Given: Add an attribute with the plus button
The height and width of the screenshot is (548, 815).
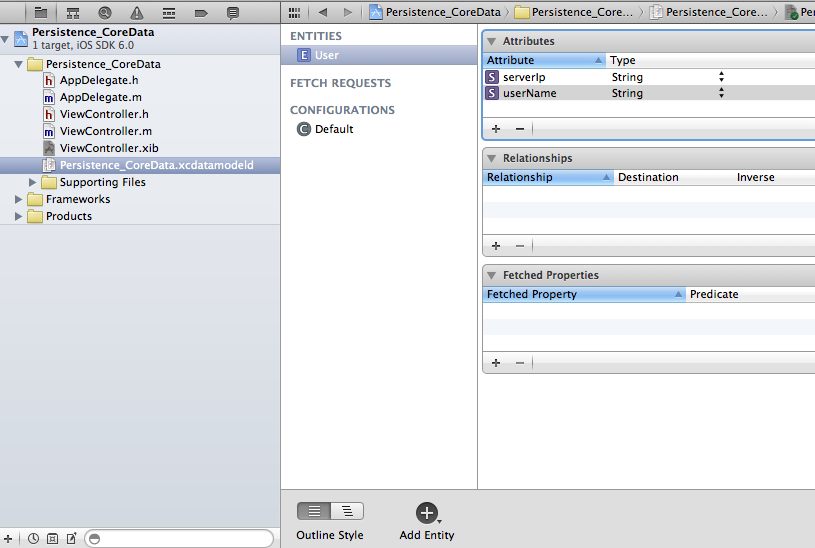Looking at the screenshot, I should pos(496,128).
